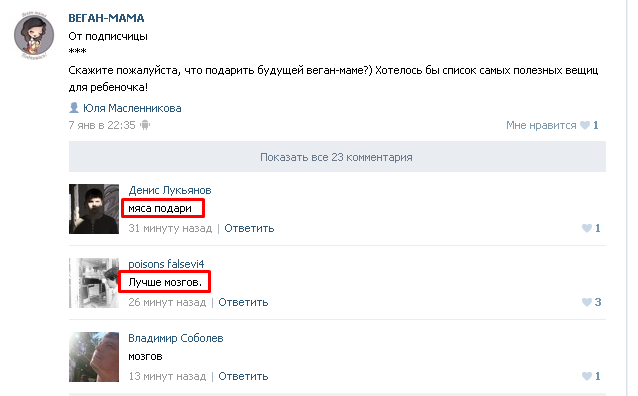The width and height of the screenshot is (638, 396).
Task: Reply to Владимир Соболев's comment
Action: click(243, 376)
